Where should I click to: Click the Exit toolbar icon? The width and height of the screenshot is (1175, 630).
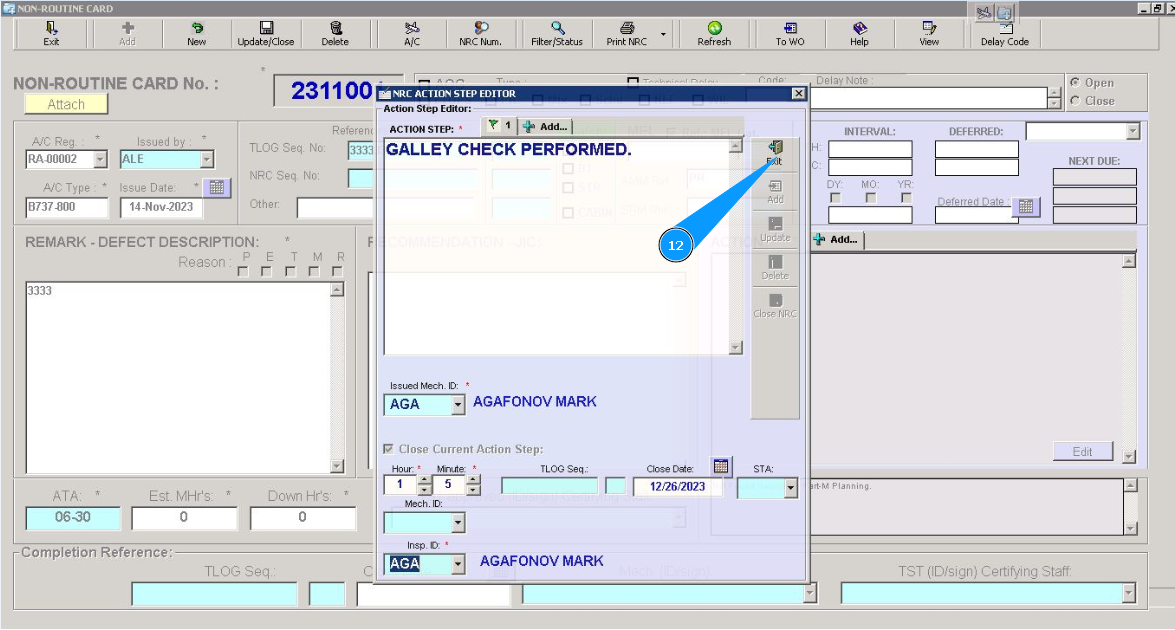(51, 34)
